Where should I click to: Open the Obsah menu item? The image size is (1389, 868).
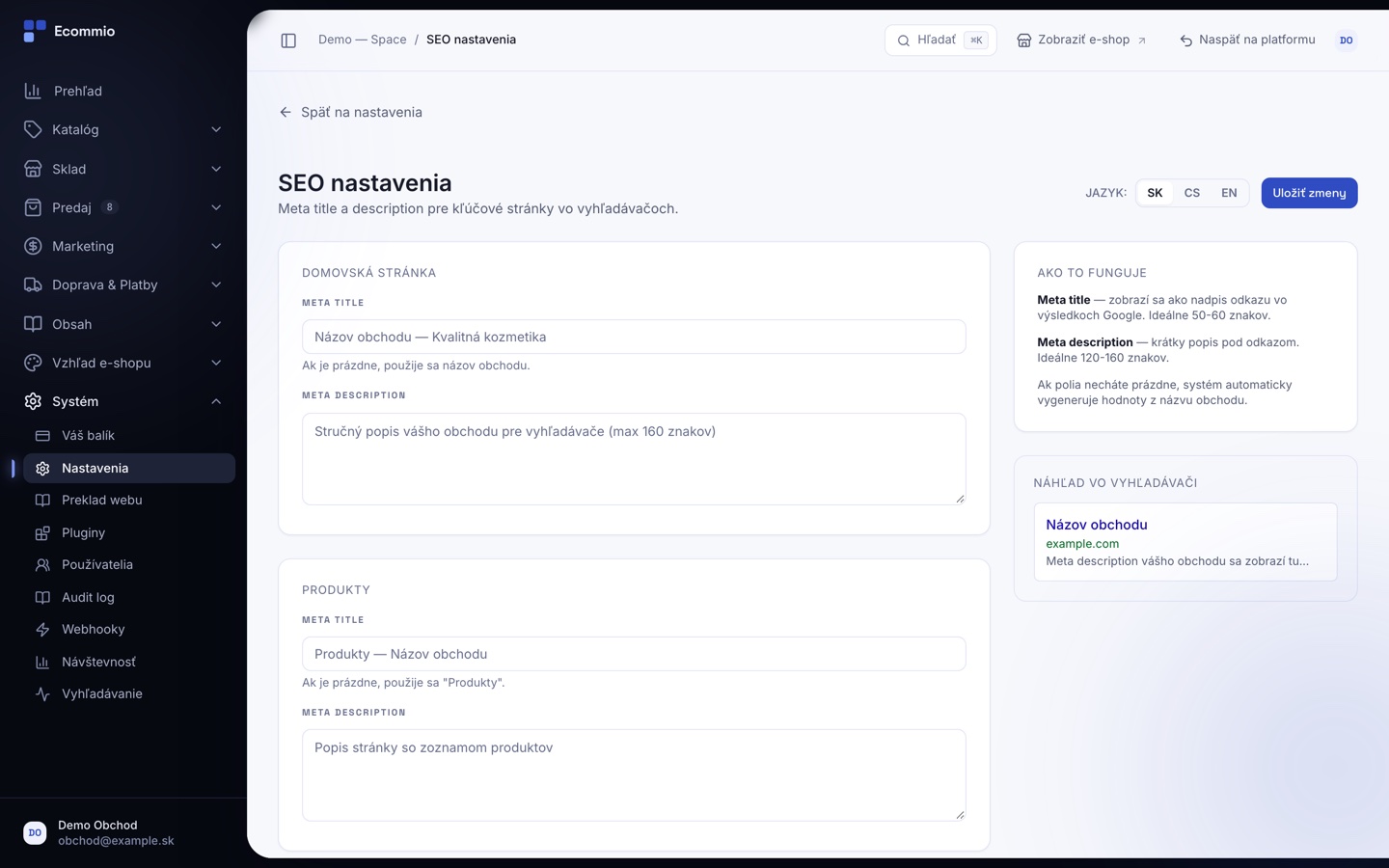[x=123, y=324]
